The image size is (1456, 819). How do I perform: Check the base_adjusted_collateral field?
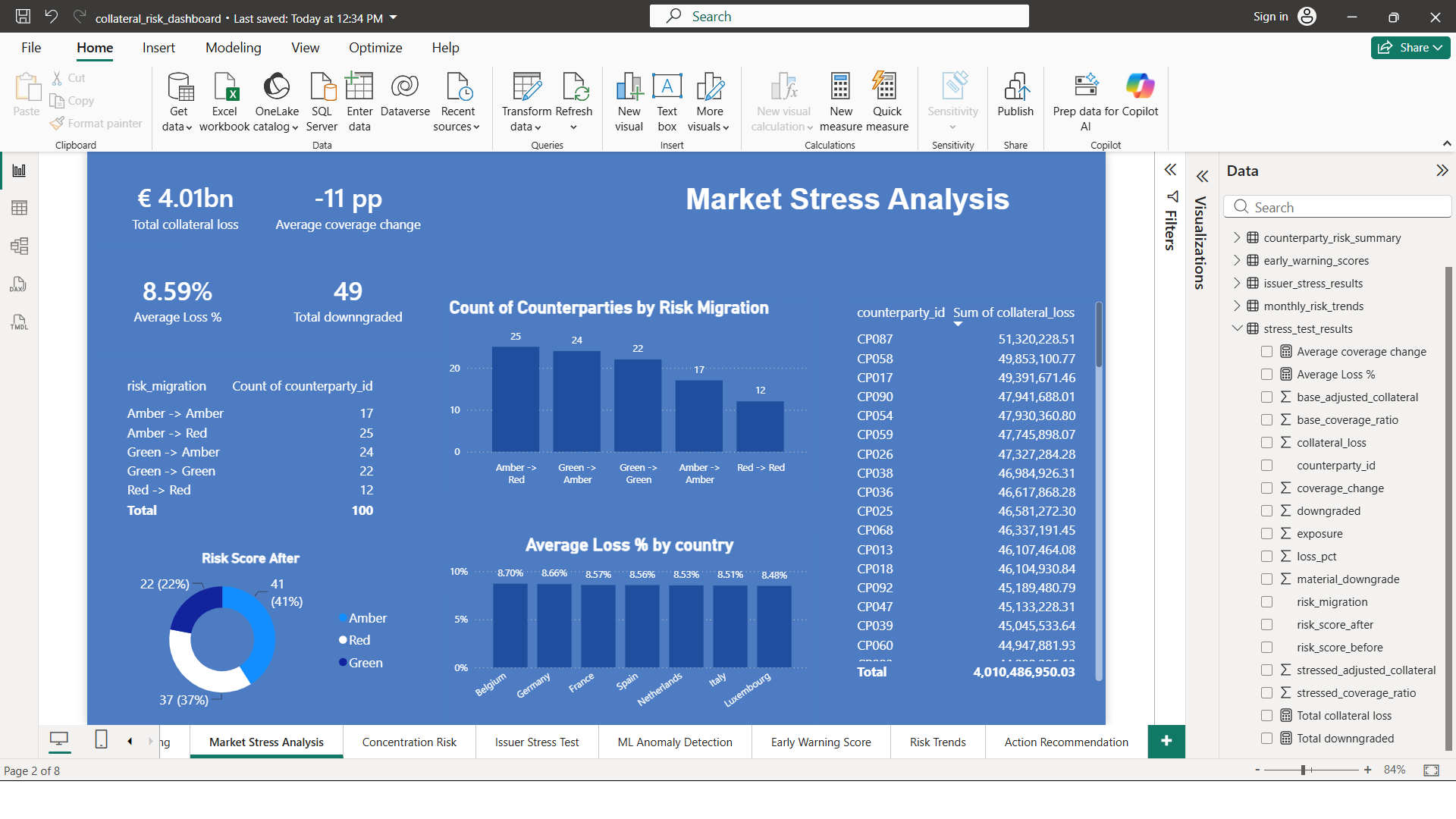tap(1266, 397)
